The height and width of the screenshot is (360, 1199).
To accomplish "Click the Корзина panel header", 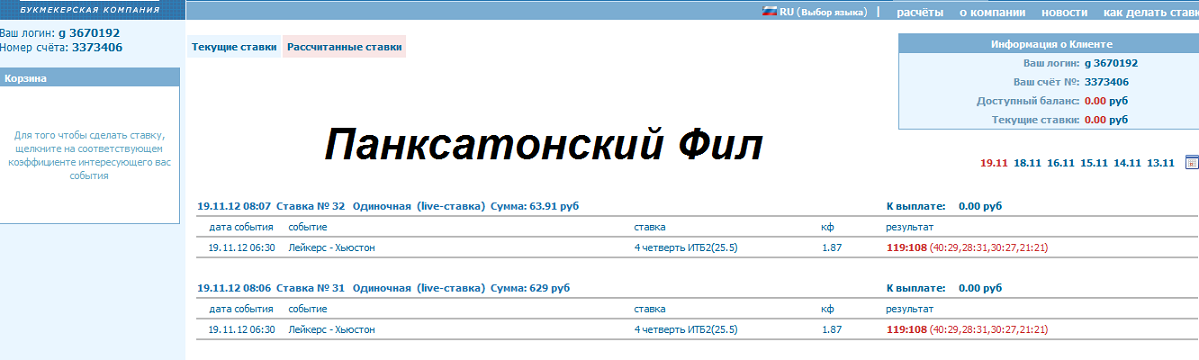I will click(x=89, y=77).
